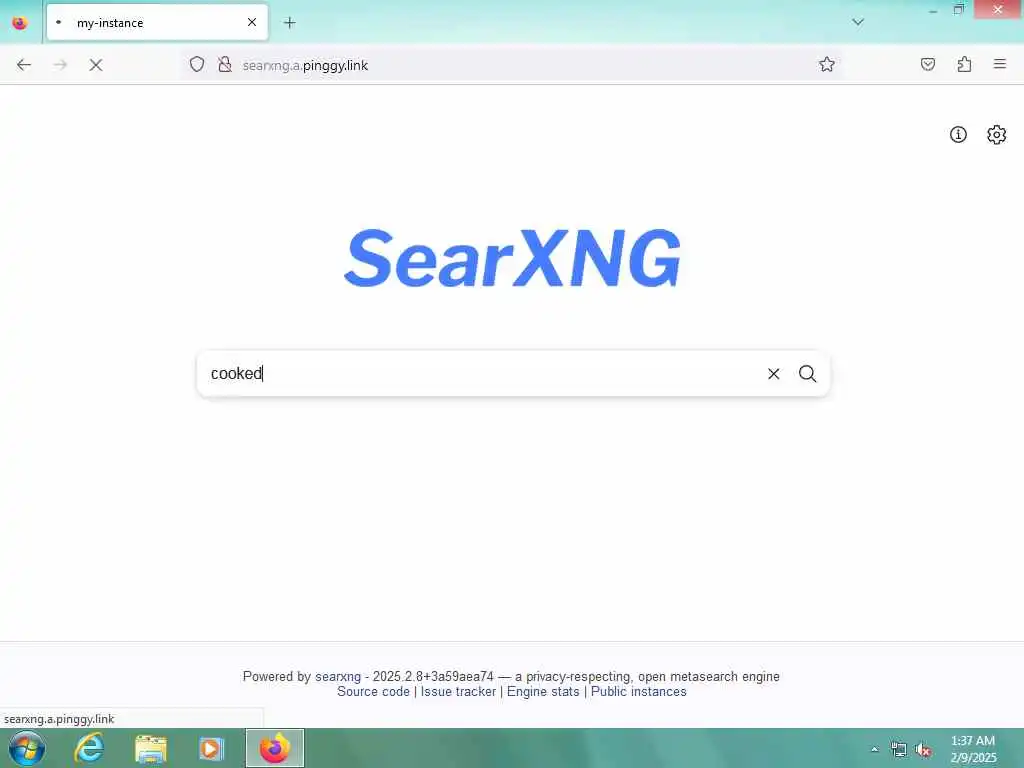The height and width of the screenshot is (768, 1024).
Task: Select the my-instance tab
Action: 157,23
